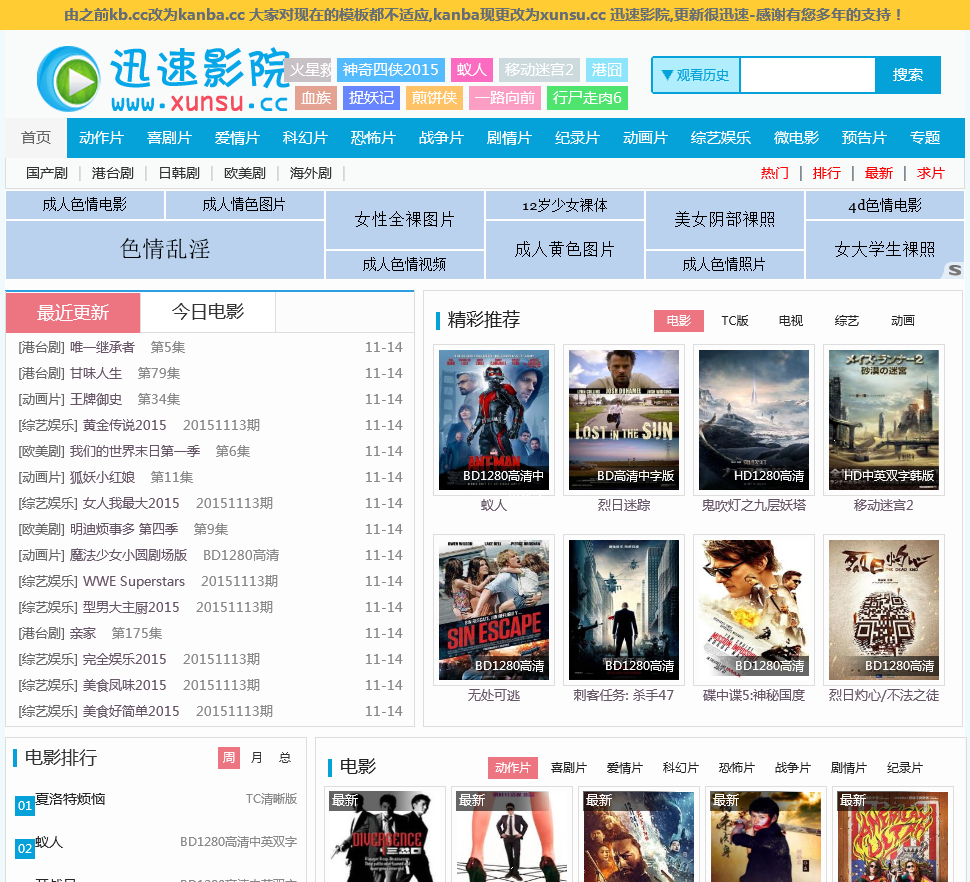The image size is (970, 882).
Task: Switch to the 今日电影 tab
Action: tap(208, 312)
